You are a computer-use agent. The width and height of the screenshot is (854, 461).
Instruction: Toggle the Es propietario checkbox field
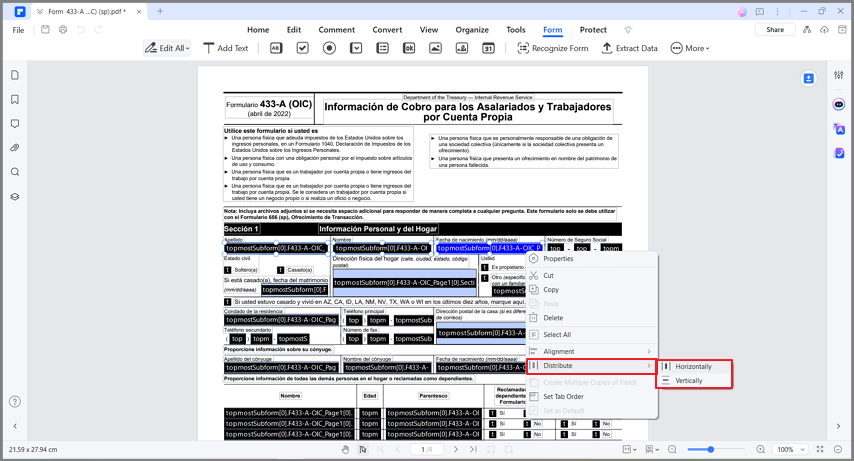(x=485, y=268)
